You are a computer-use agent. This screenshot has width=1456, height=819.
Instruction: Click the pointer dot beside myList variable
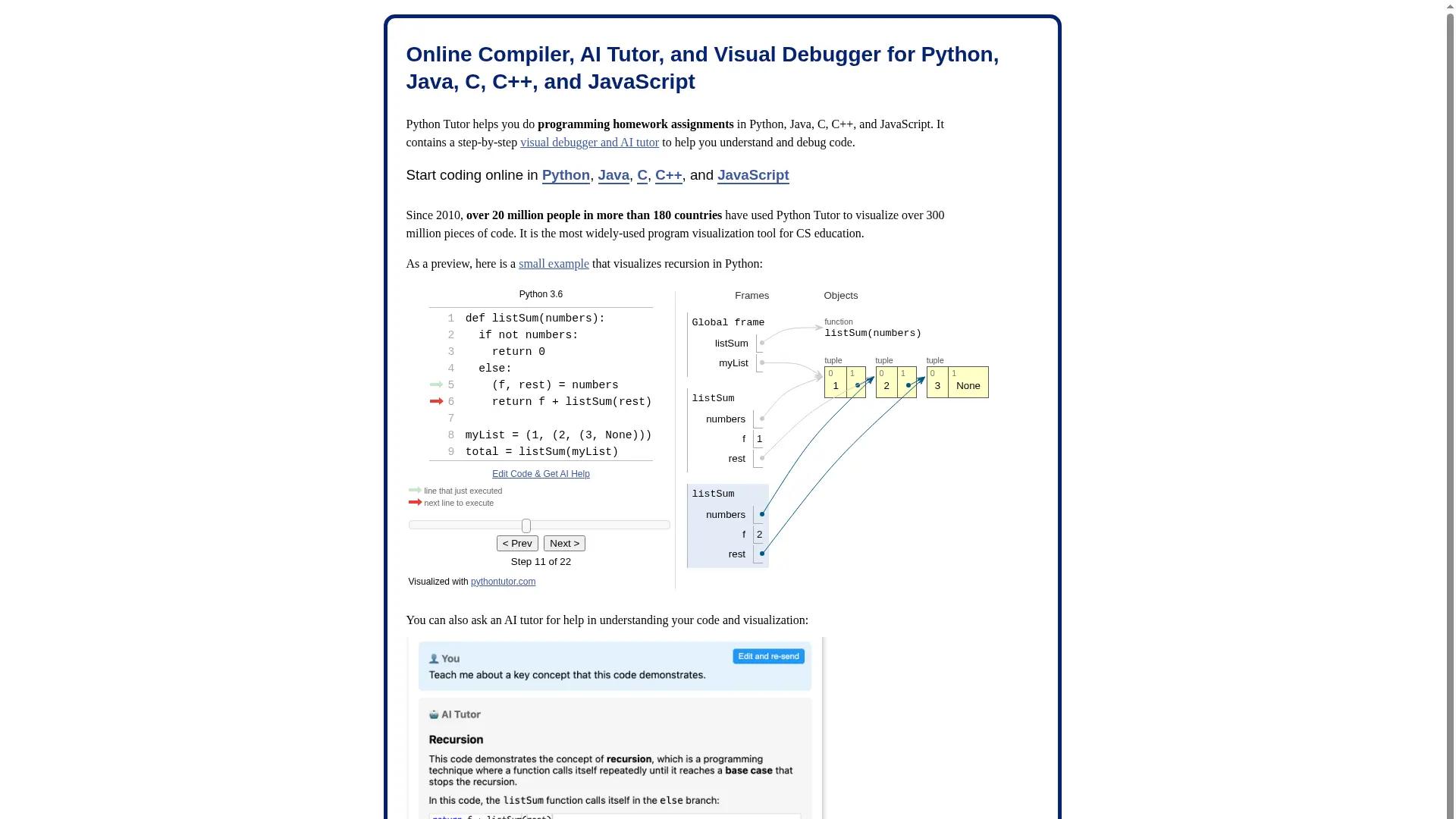tap(762, 362)
